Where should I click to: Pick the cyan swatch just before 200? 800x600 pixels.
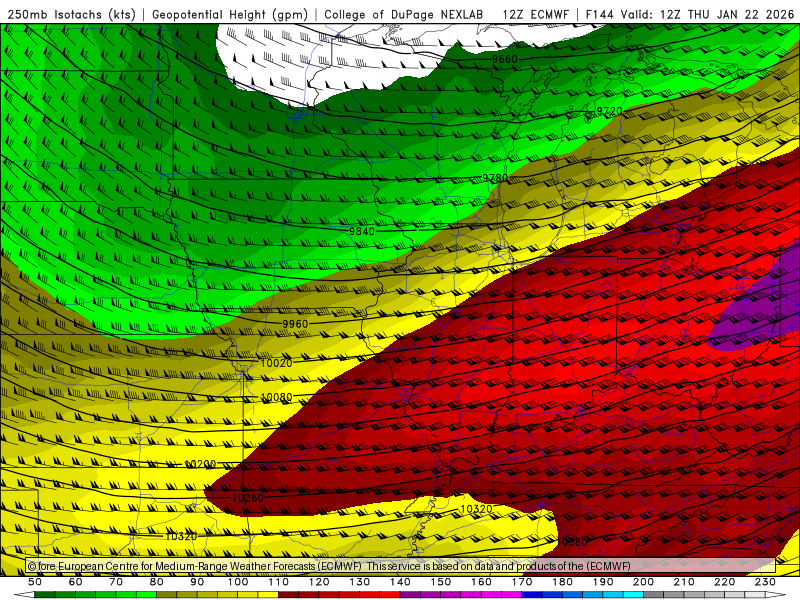click(x=633, y=595)
